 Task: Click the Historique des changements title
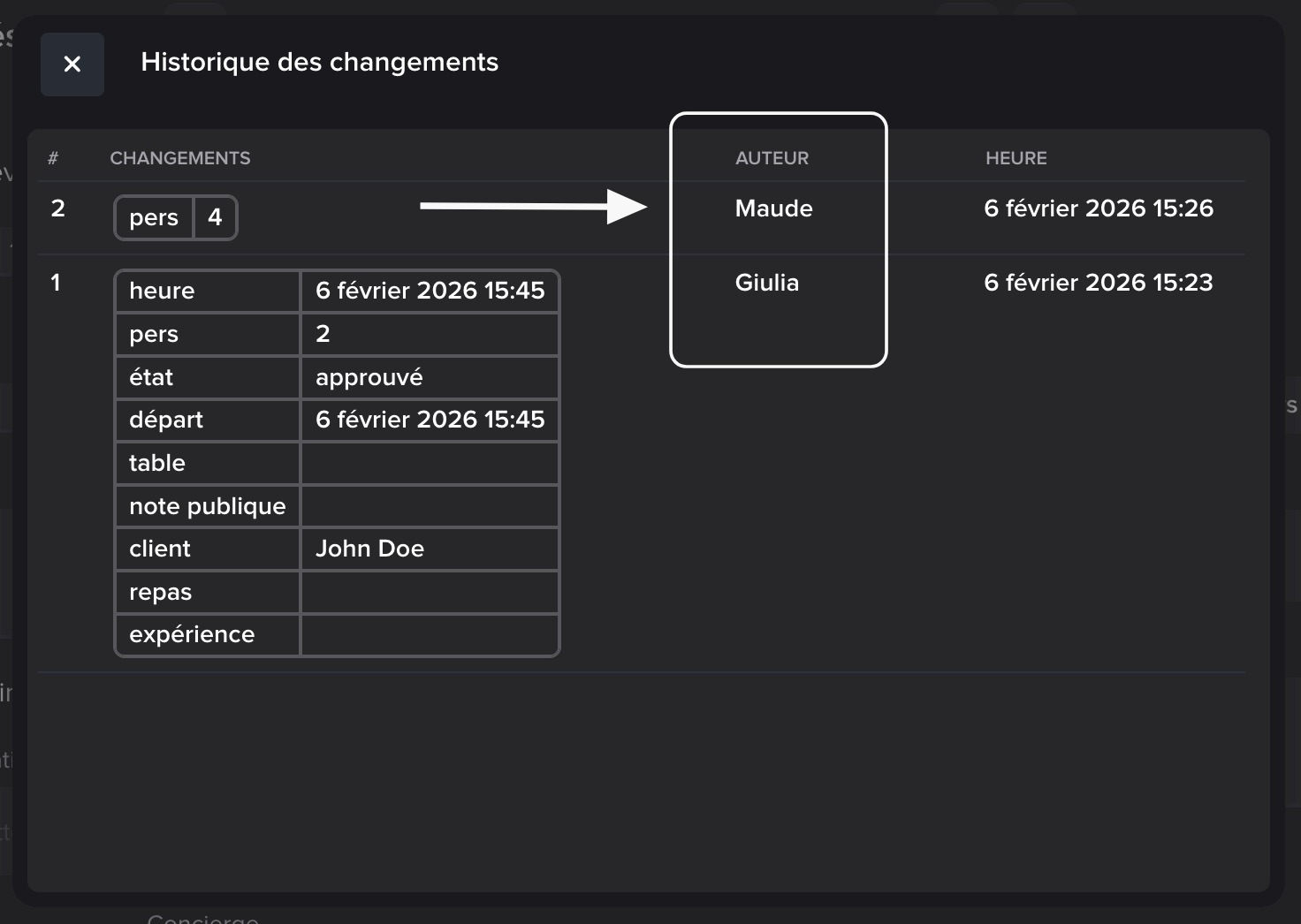(x=319, y=63)
